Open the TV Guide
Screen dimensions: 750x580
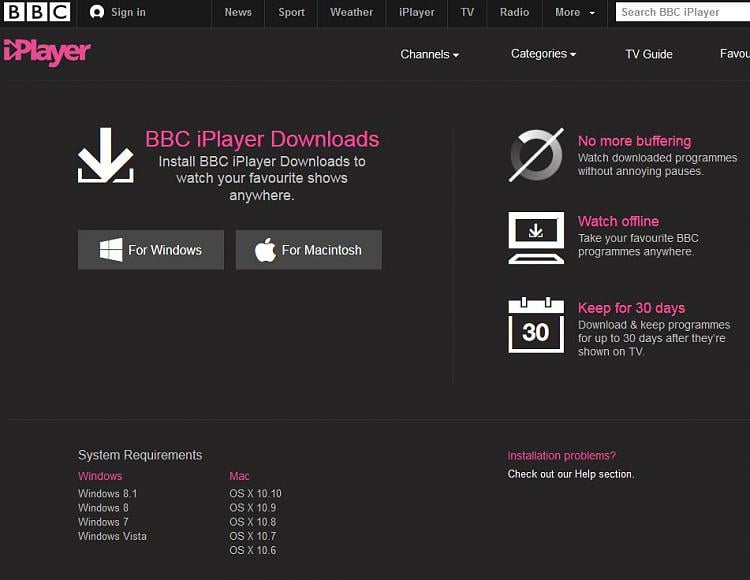click(x=649, y=55)
